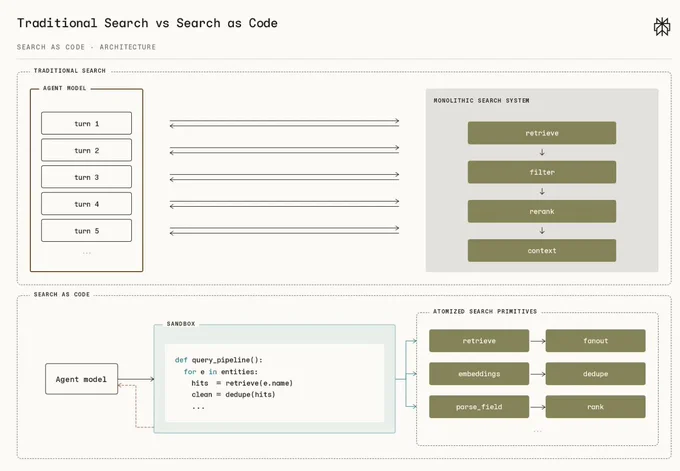
Task: Select the 'turn 1' box
Action: [86, 123]
